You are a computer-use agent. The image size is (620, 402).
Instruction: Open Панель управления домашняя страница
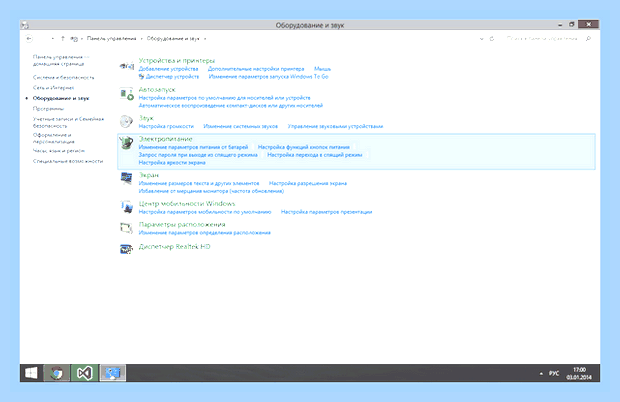(60, 60)
